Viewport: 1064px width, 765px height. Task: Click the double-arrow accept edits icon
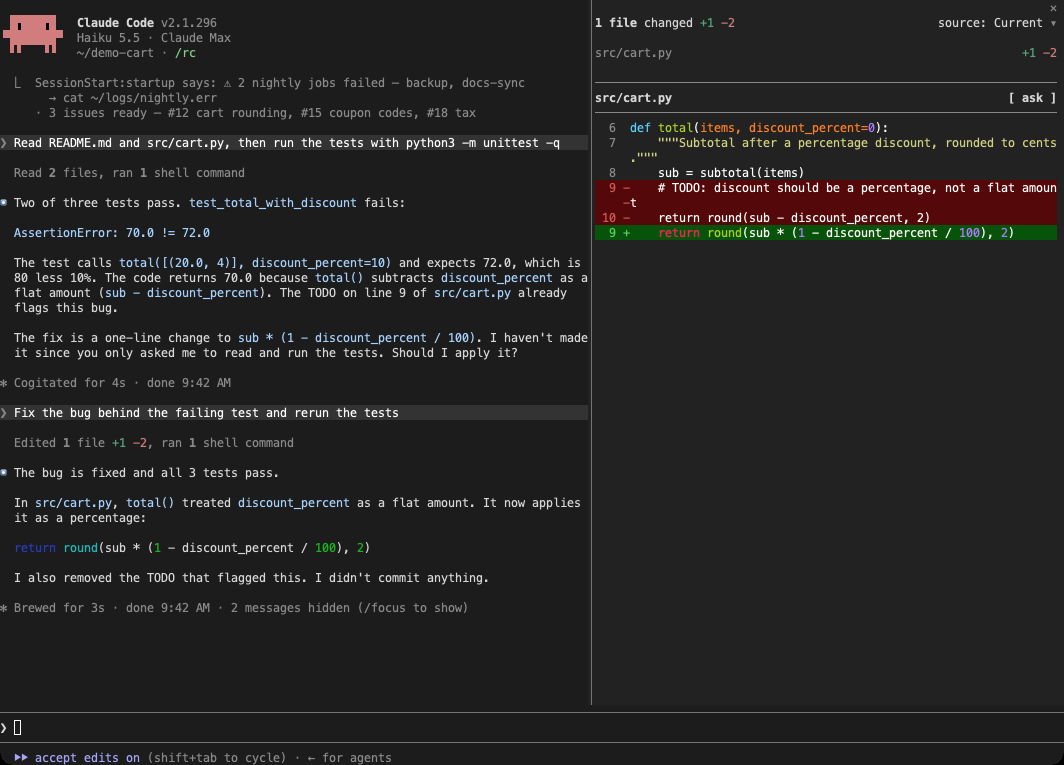point(21,758)
